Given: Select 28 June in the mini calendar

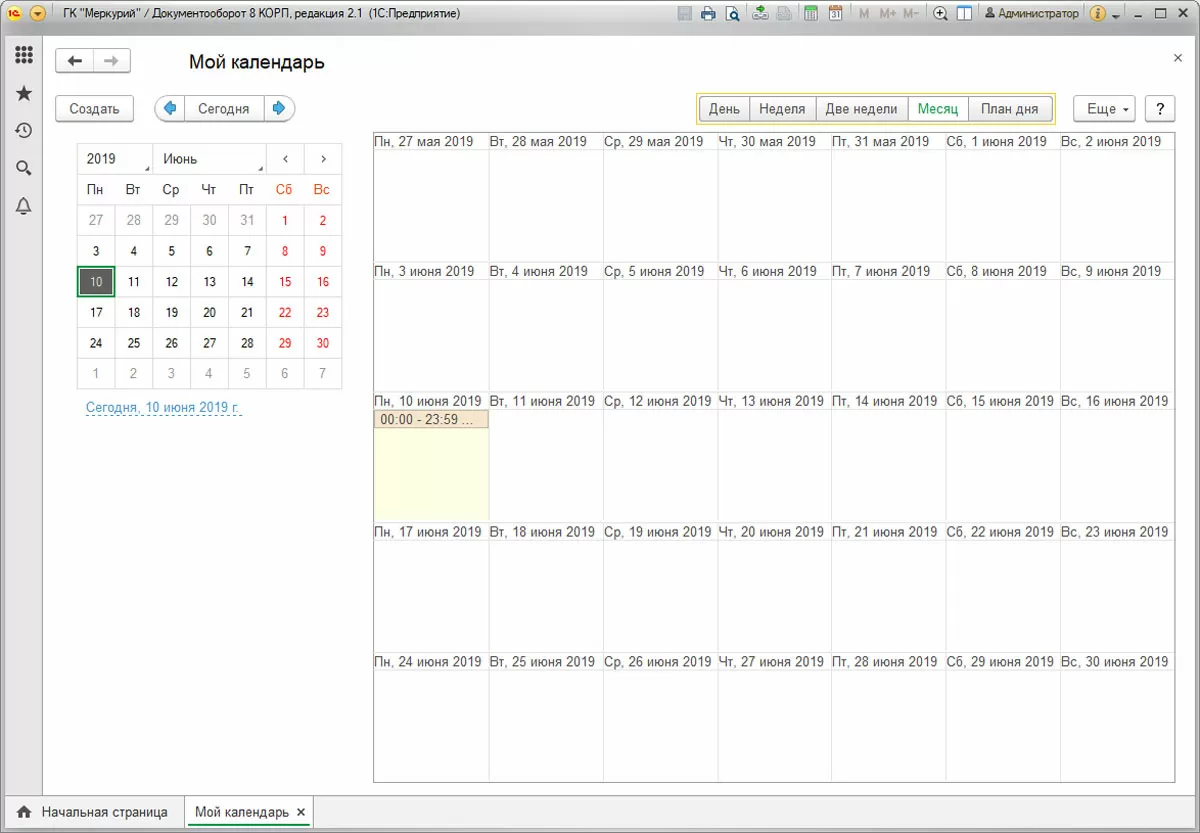Looking at the screenshot, I should [x=247, y=343].
